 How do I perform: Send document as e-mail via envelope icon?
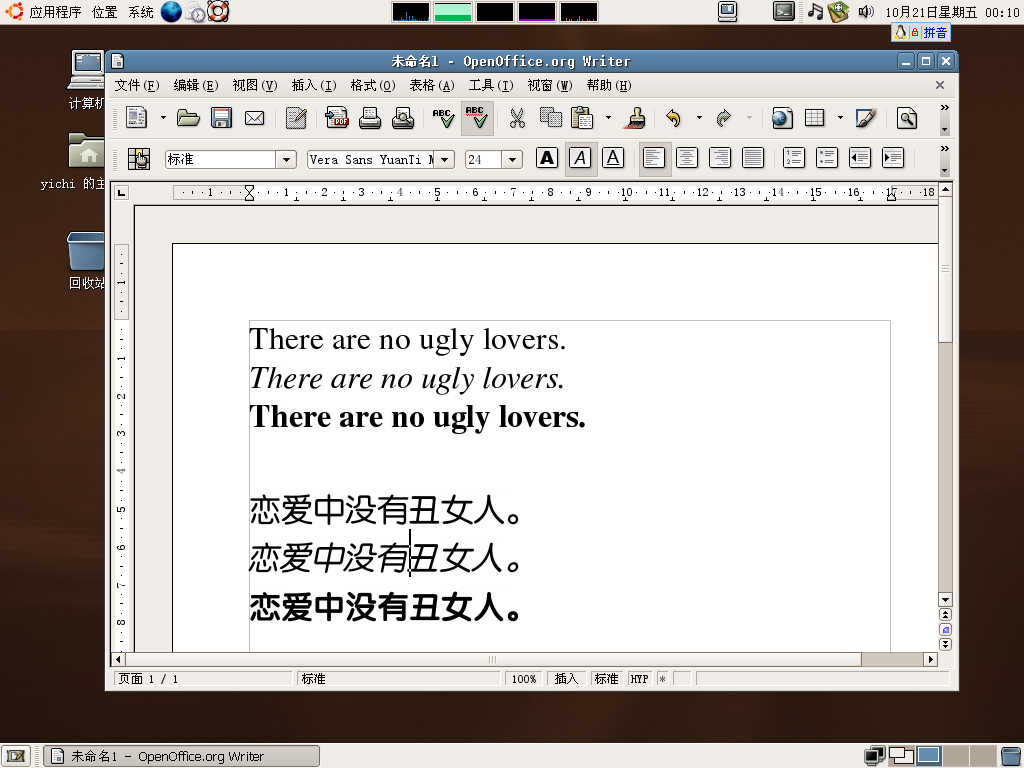[254, 118]
